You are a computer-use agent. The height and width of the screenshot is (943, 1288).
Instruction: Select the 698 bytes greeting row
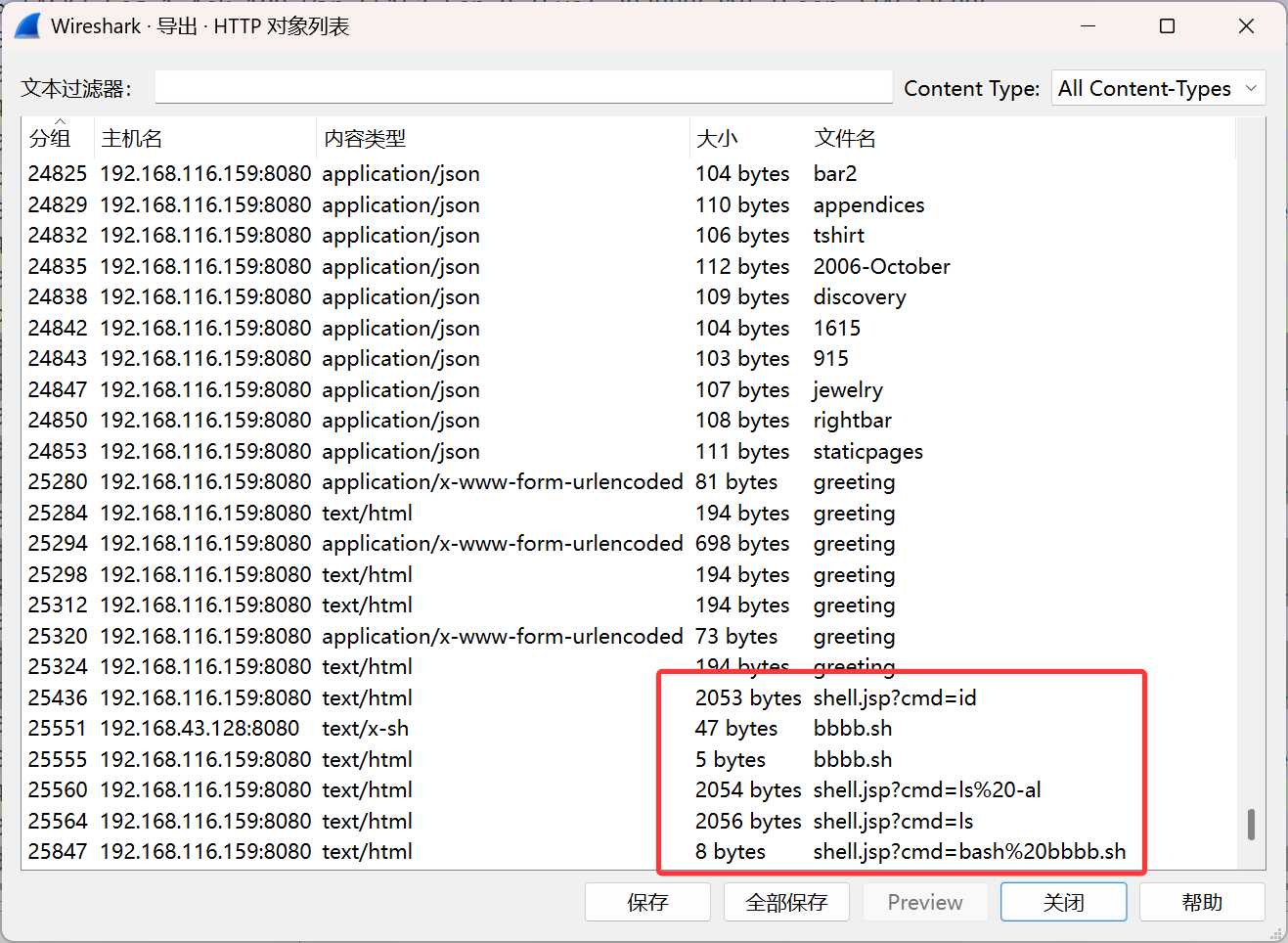628,544
